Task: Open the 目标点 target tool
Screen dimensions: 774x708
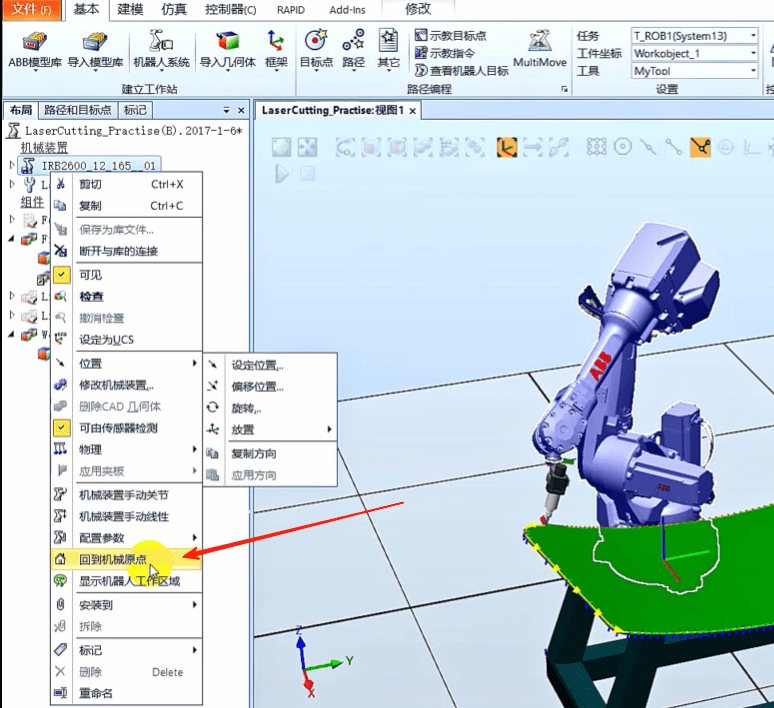Action: click(x=316, y=51)
